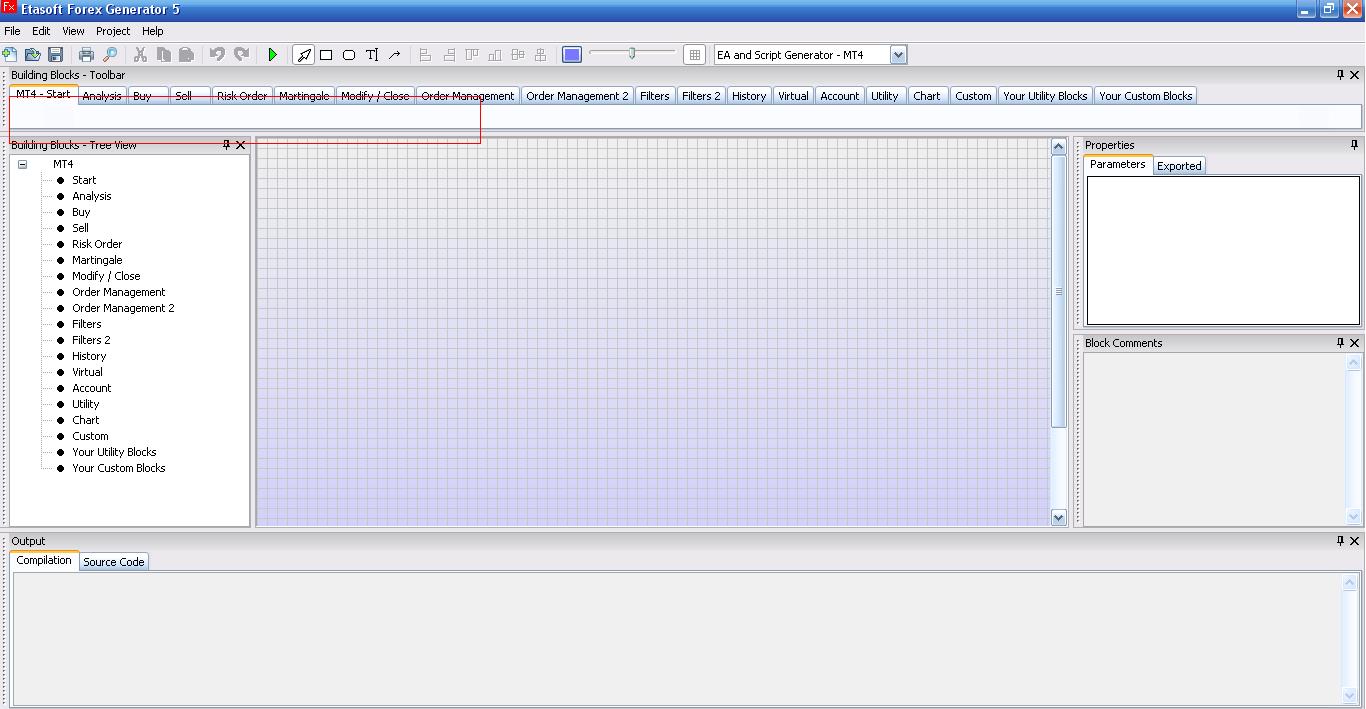Click the Undo arrow icon

point(217,55)
